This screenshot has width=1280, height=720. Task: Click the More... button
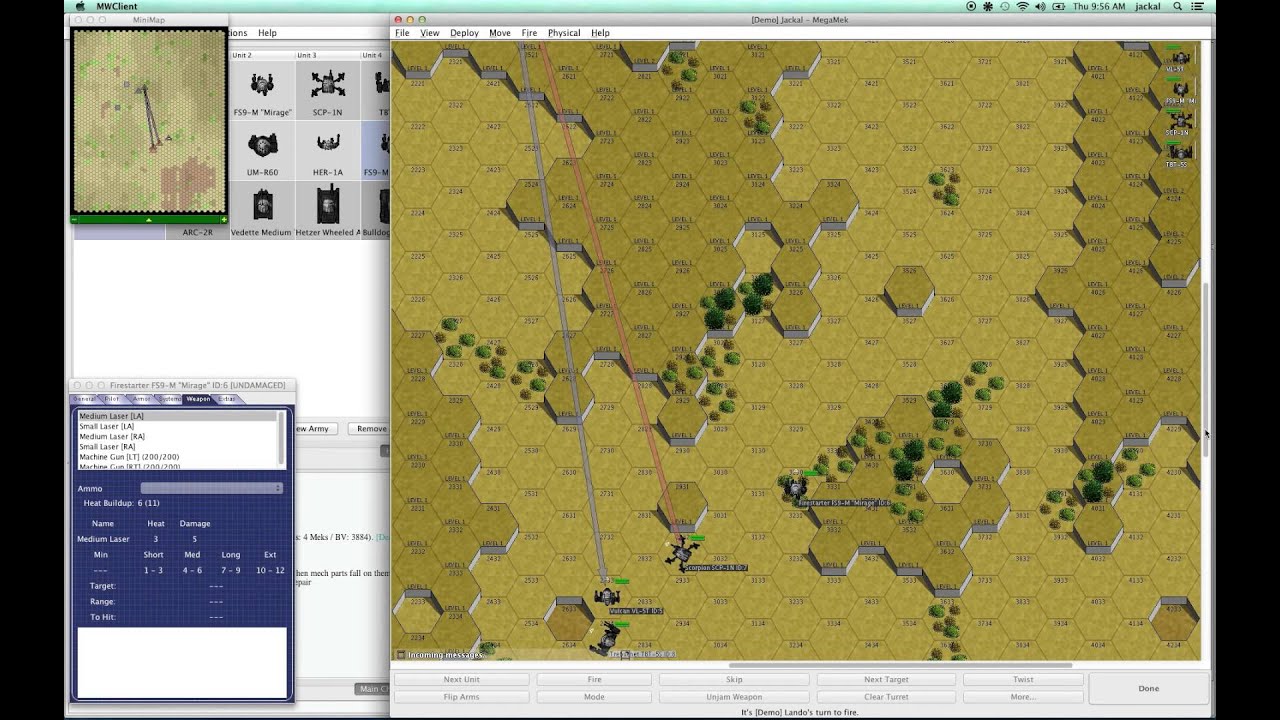(1023, 697)
